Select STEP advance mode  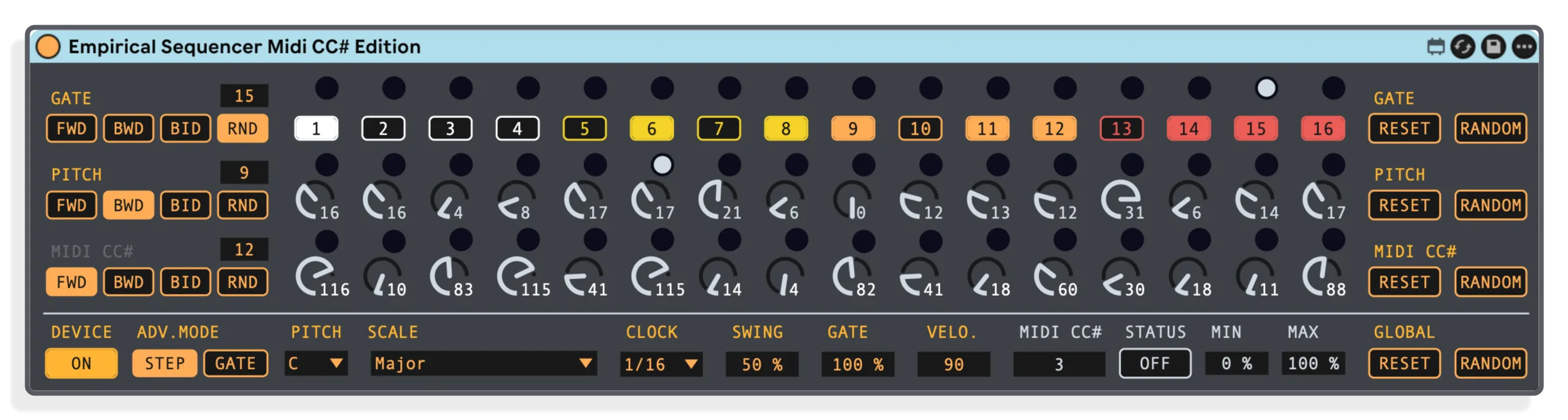coord(164,363)
